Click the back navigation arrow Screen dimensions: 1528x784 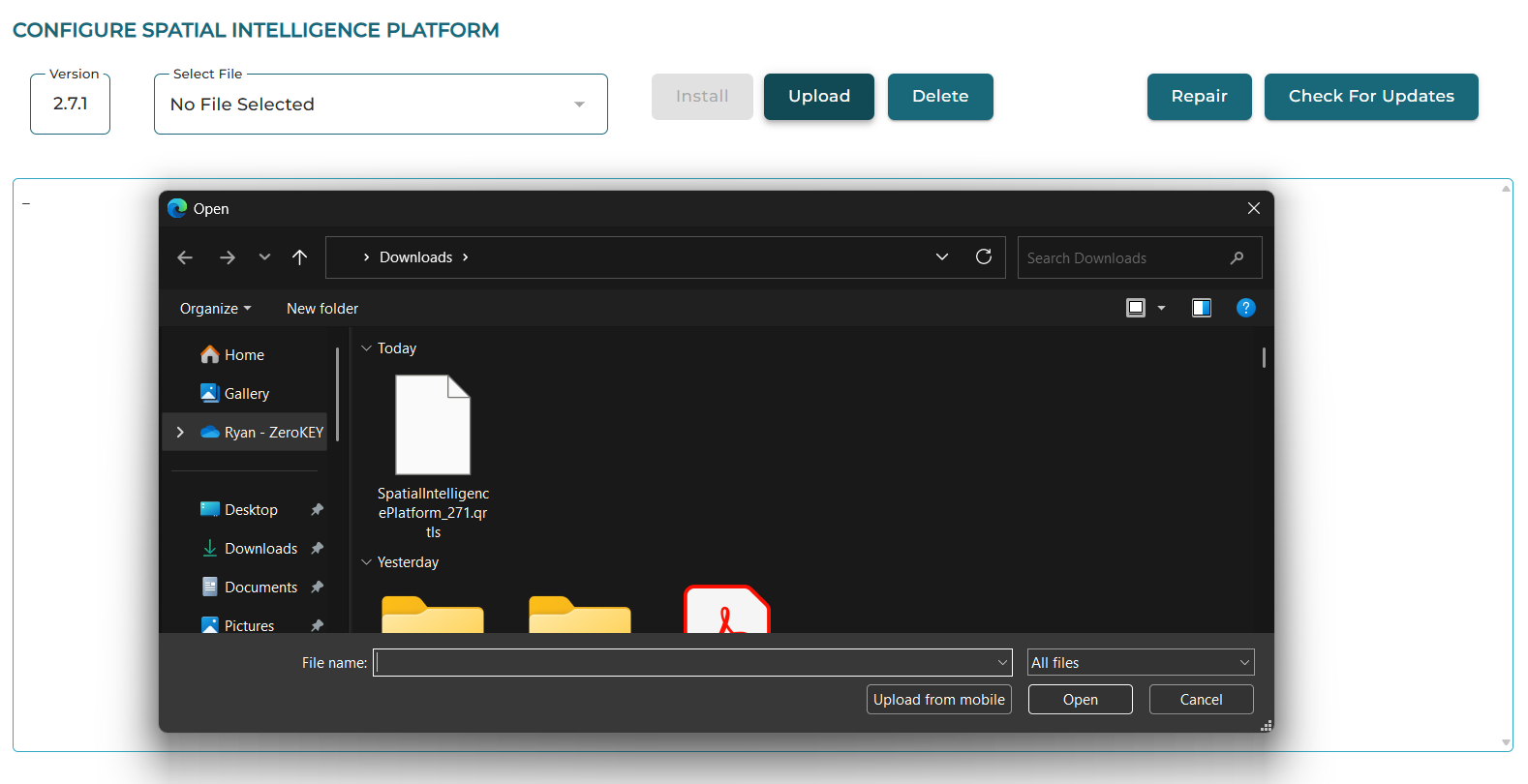point(185,257)
